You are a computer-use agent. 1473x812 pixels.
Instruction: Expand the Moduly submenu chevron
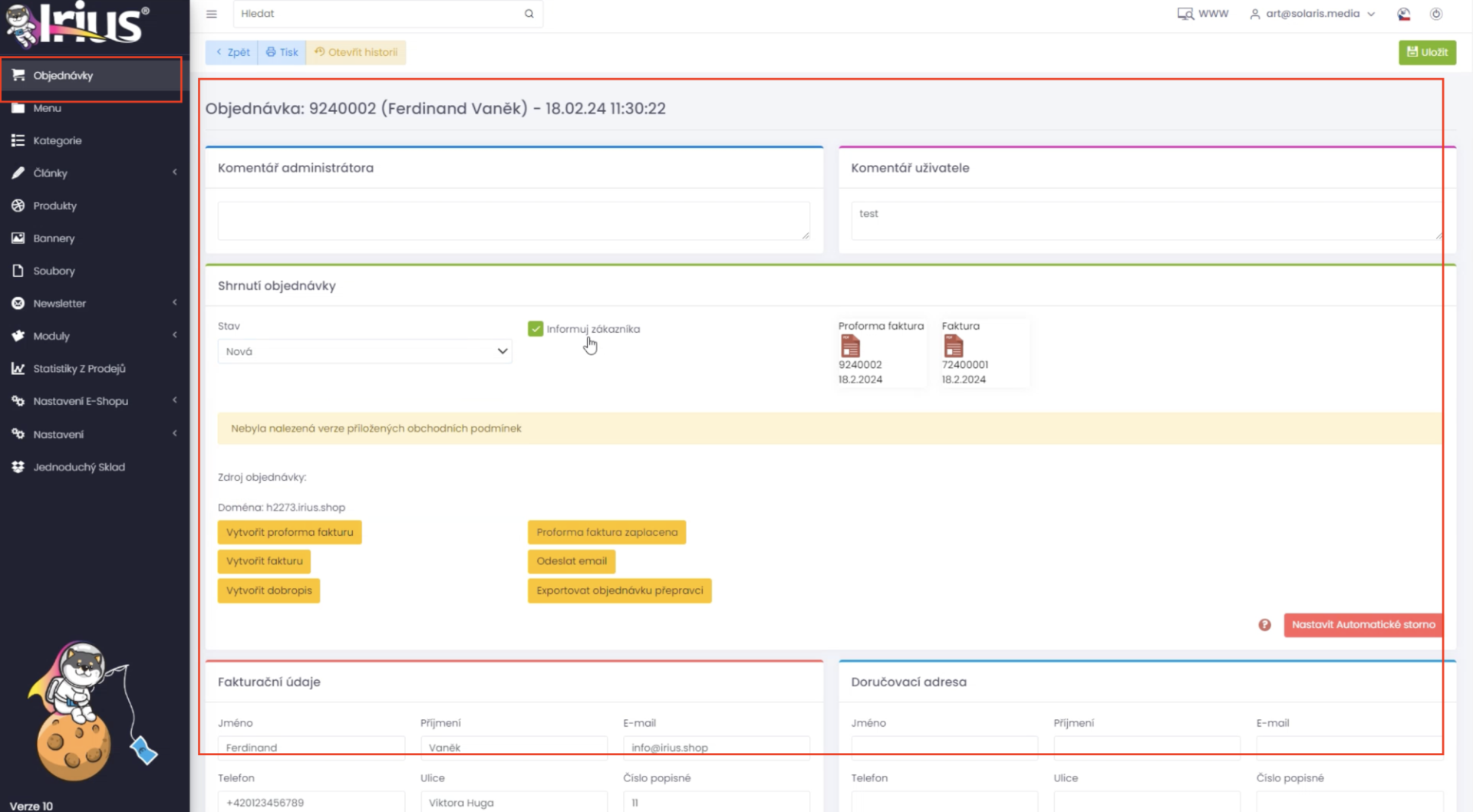[x=175, y=335]
